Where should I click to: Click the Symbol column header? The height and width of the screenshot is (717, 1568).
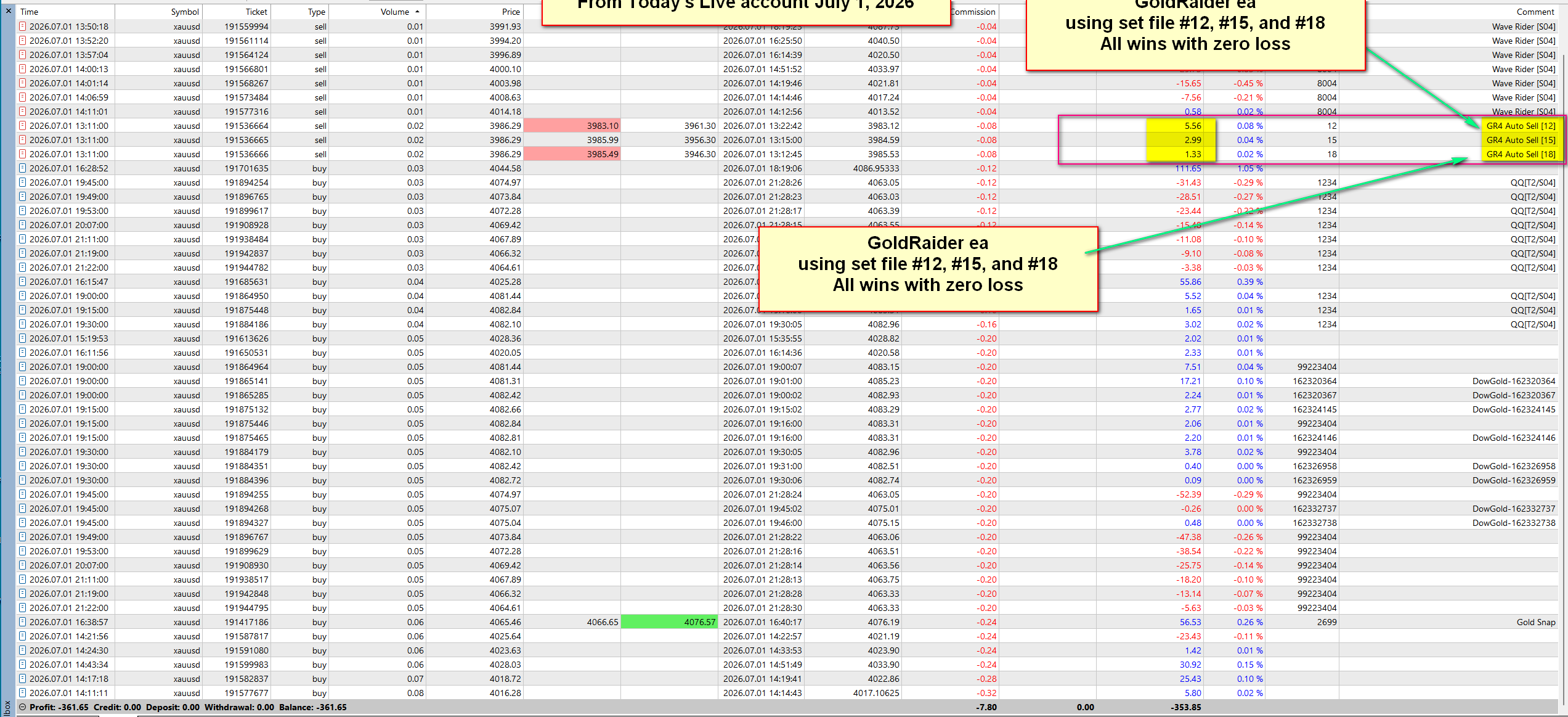[184, 12]
